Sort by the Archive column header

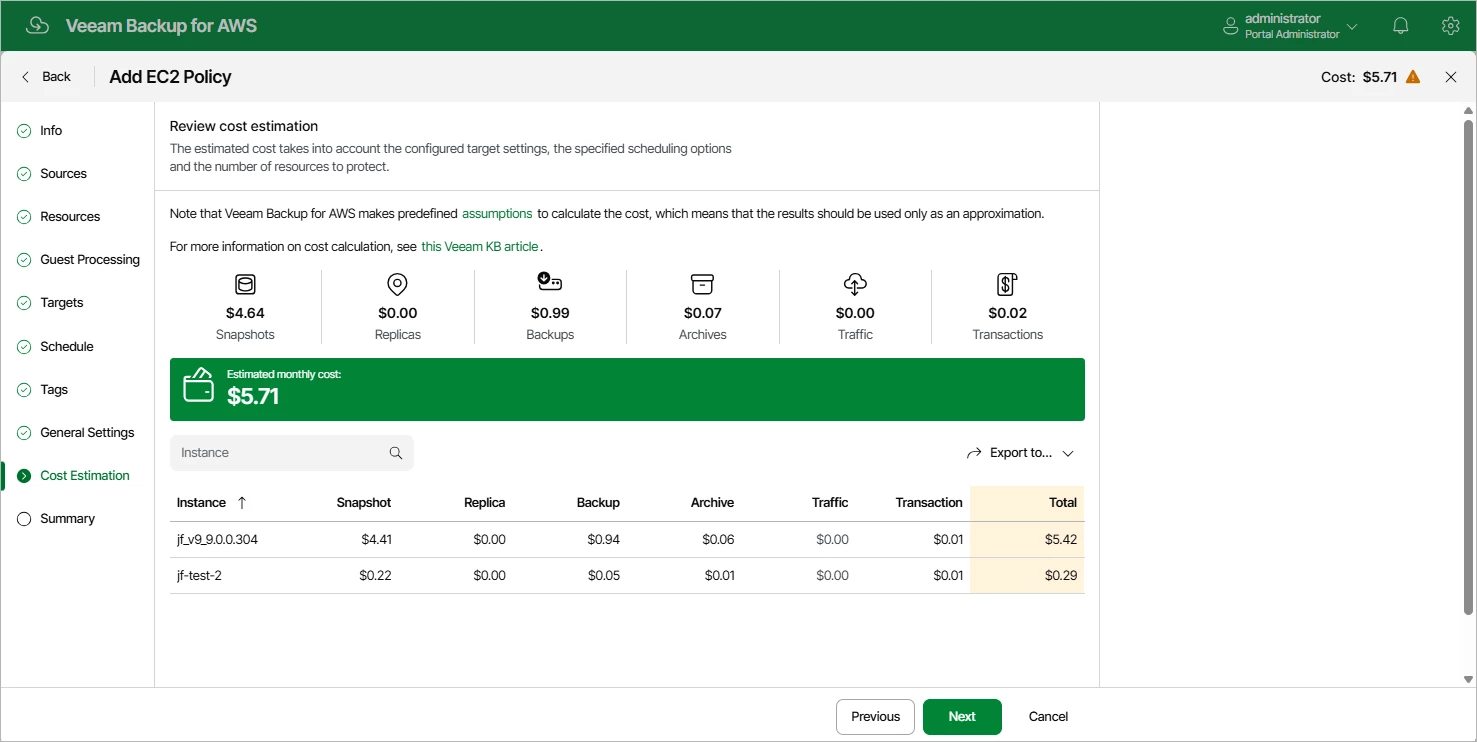[x=712, y=503]
